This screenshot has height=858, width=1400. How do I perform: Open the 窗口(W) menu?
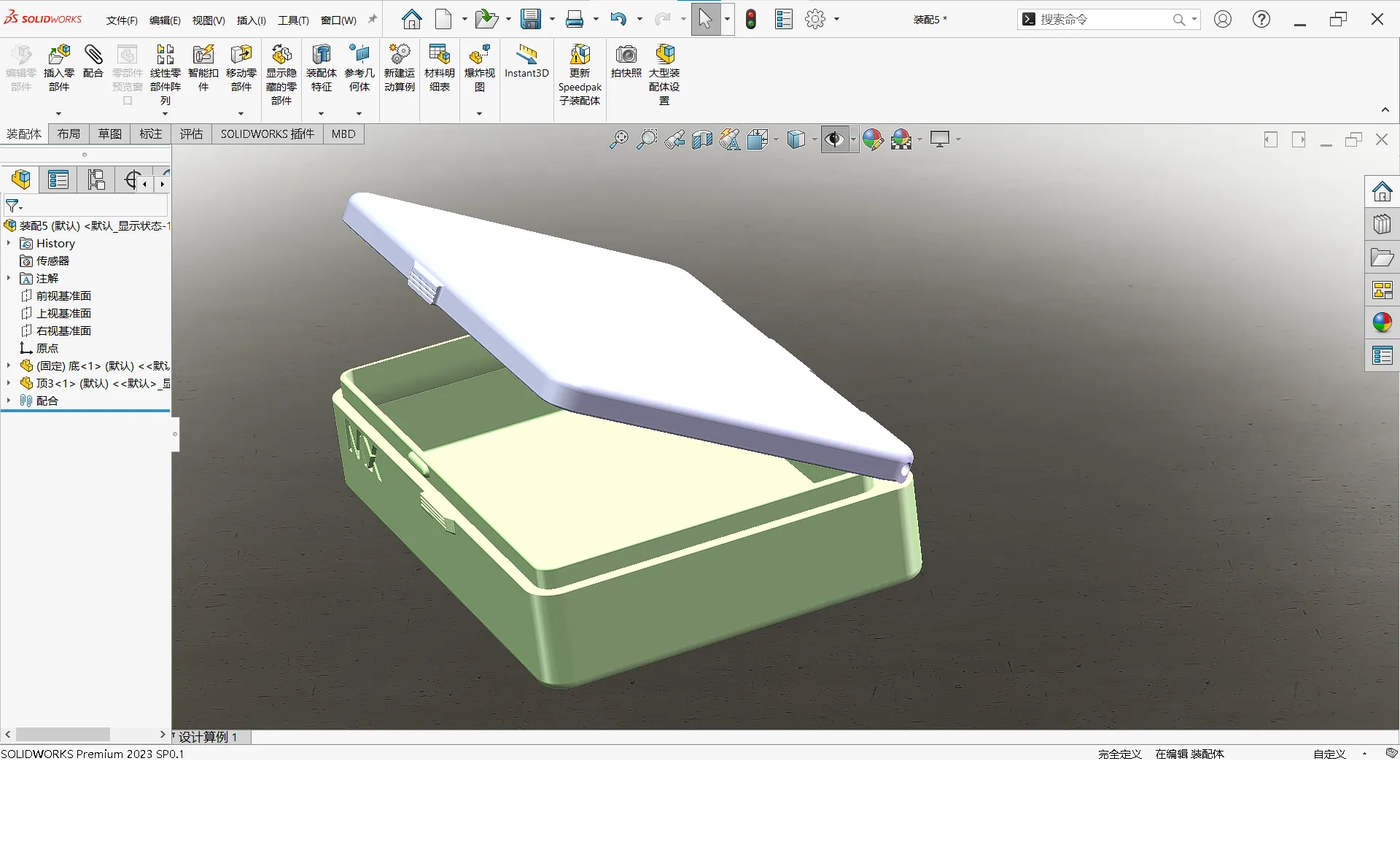click(338, 20)
